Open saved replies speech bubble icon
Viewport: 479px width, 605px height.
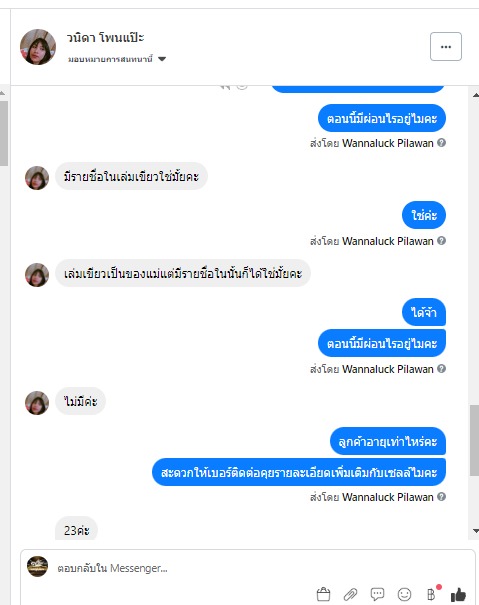(377, 594)
